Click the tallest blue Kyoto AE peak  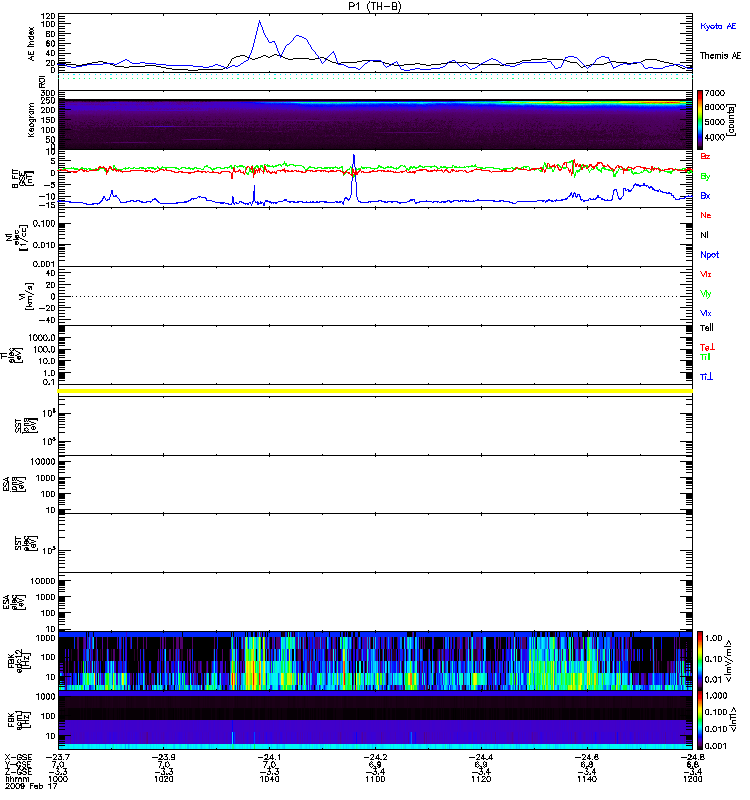tap(259, 21)
